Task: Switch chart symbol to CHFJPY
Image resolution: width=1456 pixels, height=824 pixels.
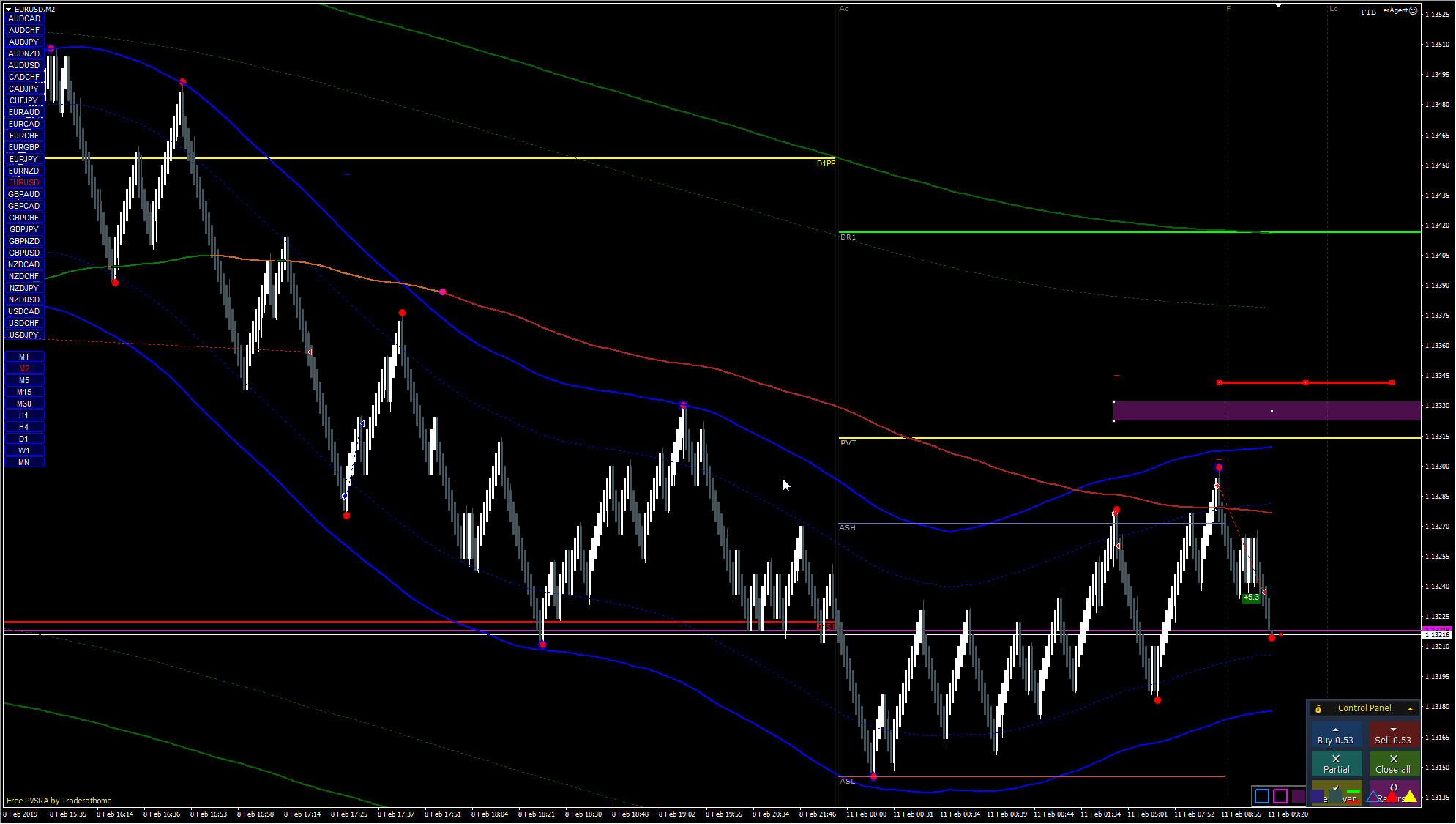Action: coord(24,100)
